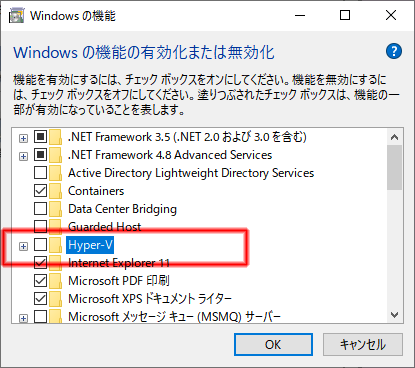
Task: Click the folder icon beside Data Center Bridging
Action: coord(55,209)
